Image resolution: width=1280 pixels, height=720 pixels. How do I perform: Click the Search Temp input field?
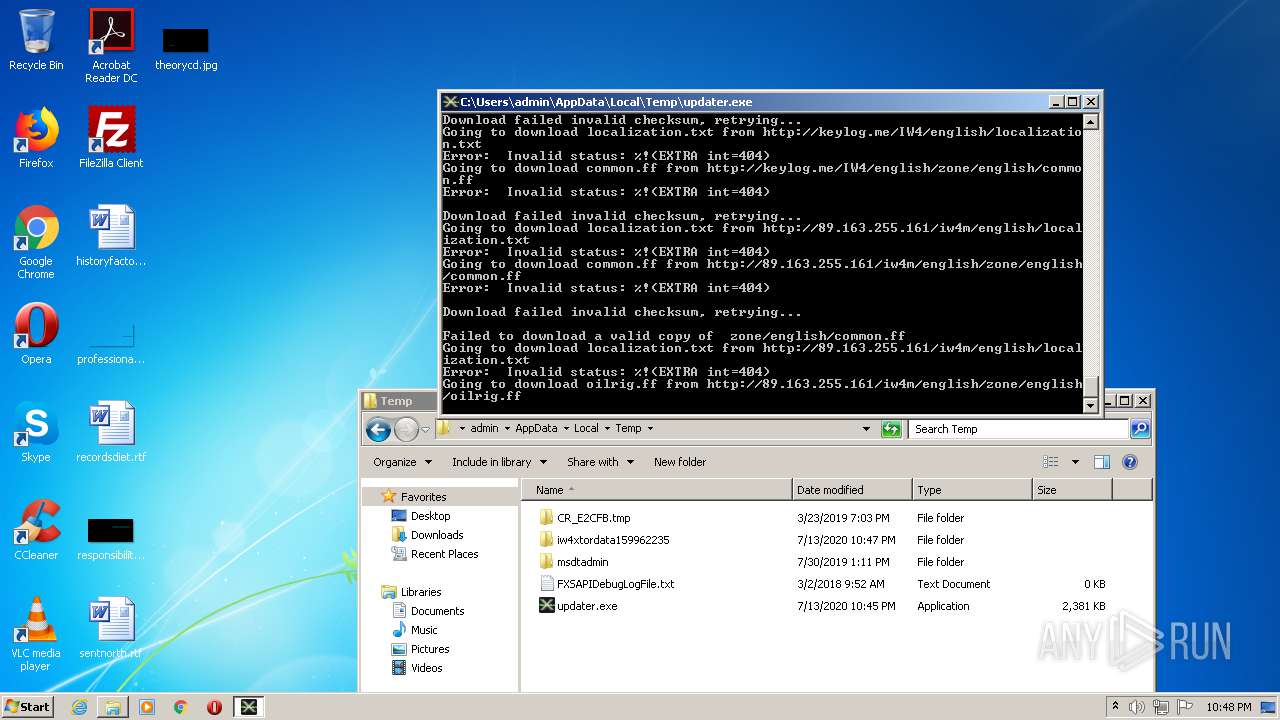(x=1019, y=429)
